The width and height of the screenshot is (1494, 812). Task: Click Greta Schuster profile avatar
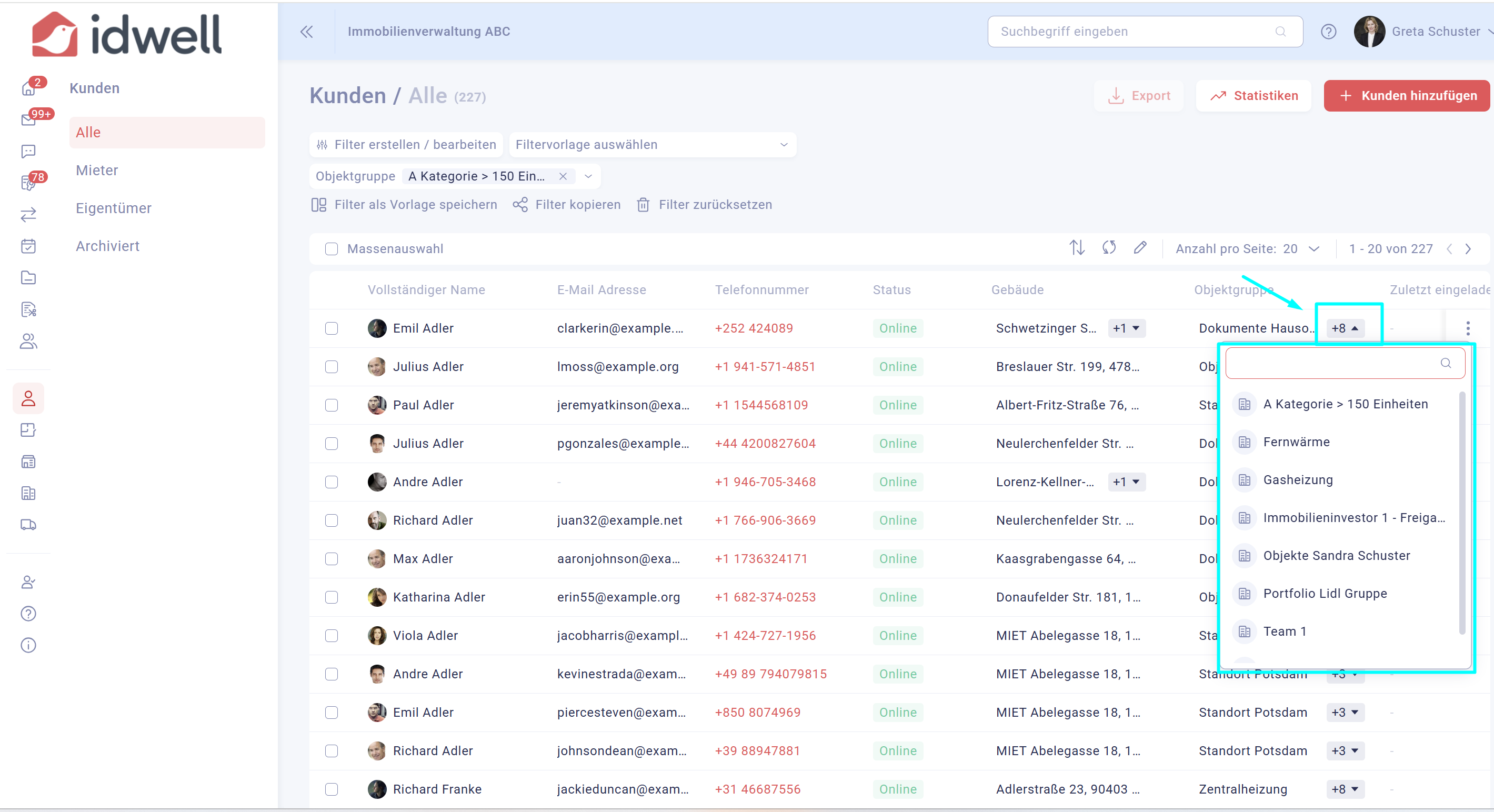pyautogui.click(x=1369, y=32)
